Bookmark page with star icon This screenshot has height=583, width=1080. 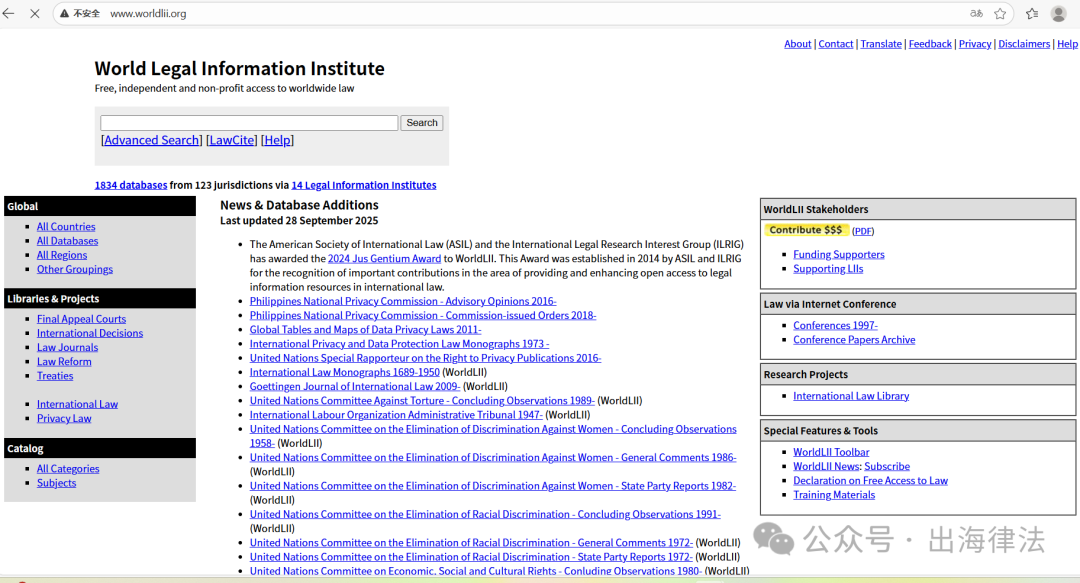[1000, 13]
